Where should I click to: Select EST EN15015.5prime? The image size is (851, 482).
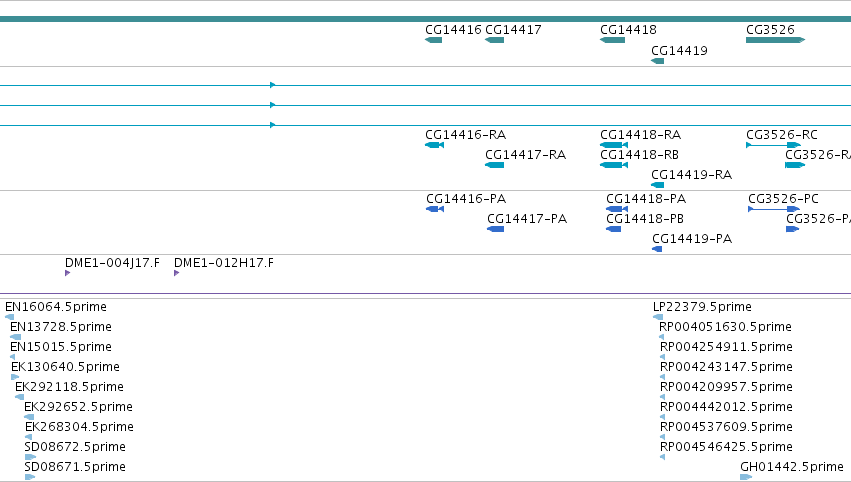[x=12, y=357]
